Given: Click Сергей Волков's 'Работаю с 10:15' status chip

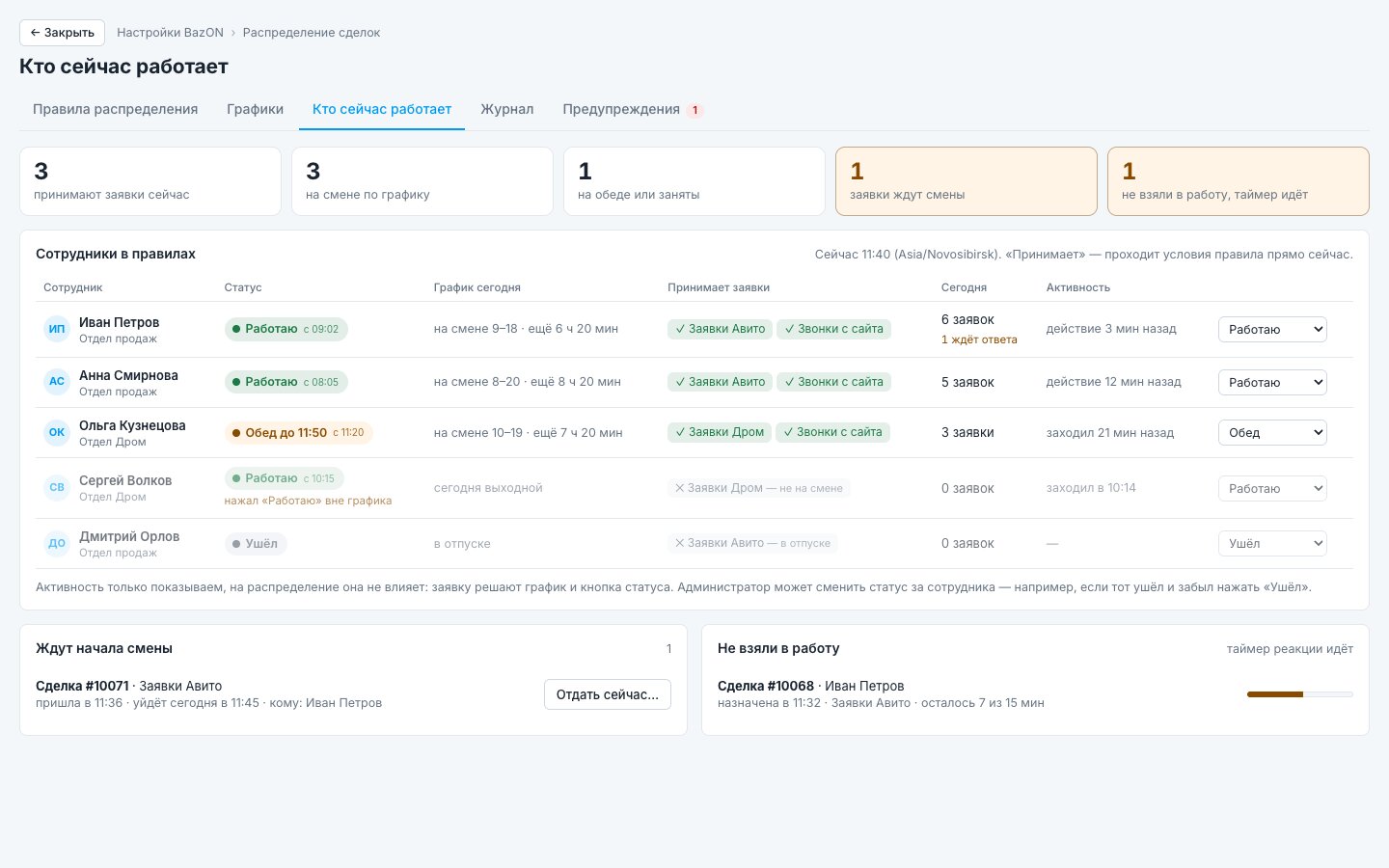Looking at the screenshot, I should pos(285,478).
